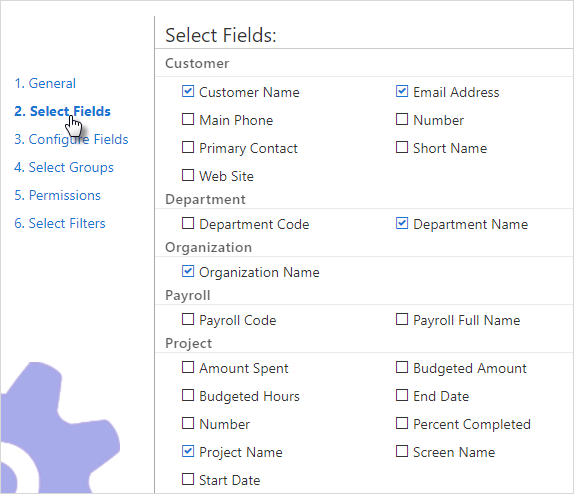Tick the Department Code checkbox

click(188, 223)
